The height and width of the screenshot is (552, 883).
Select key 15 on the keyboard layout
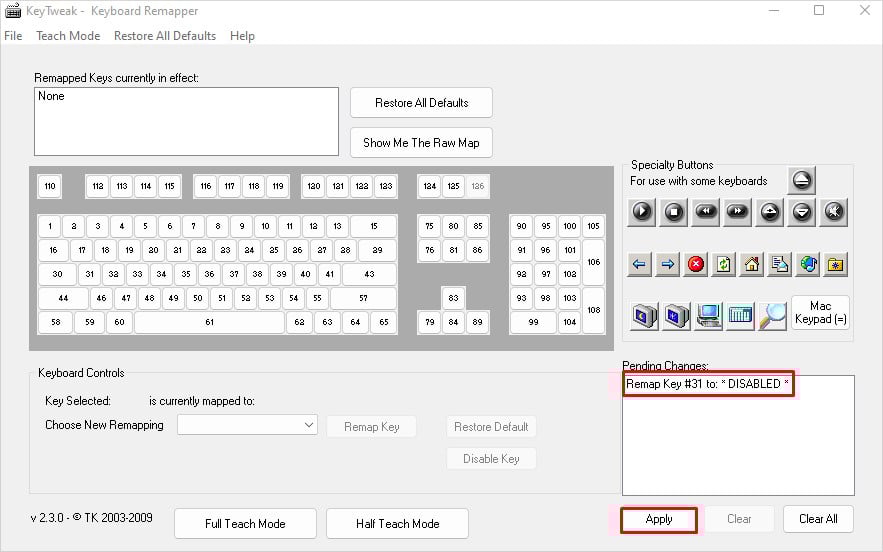[373, 226]
